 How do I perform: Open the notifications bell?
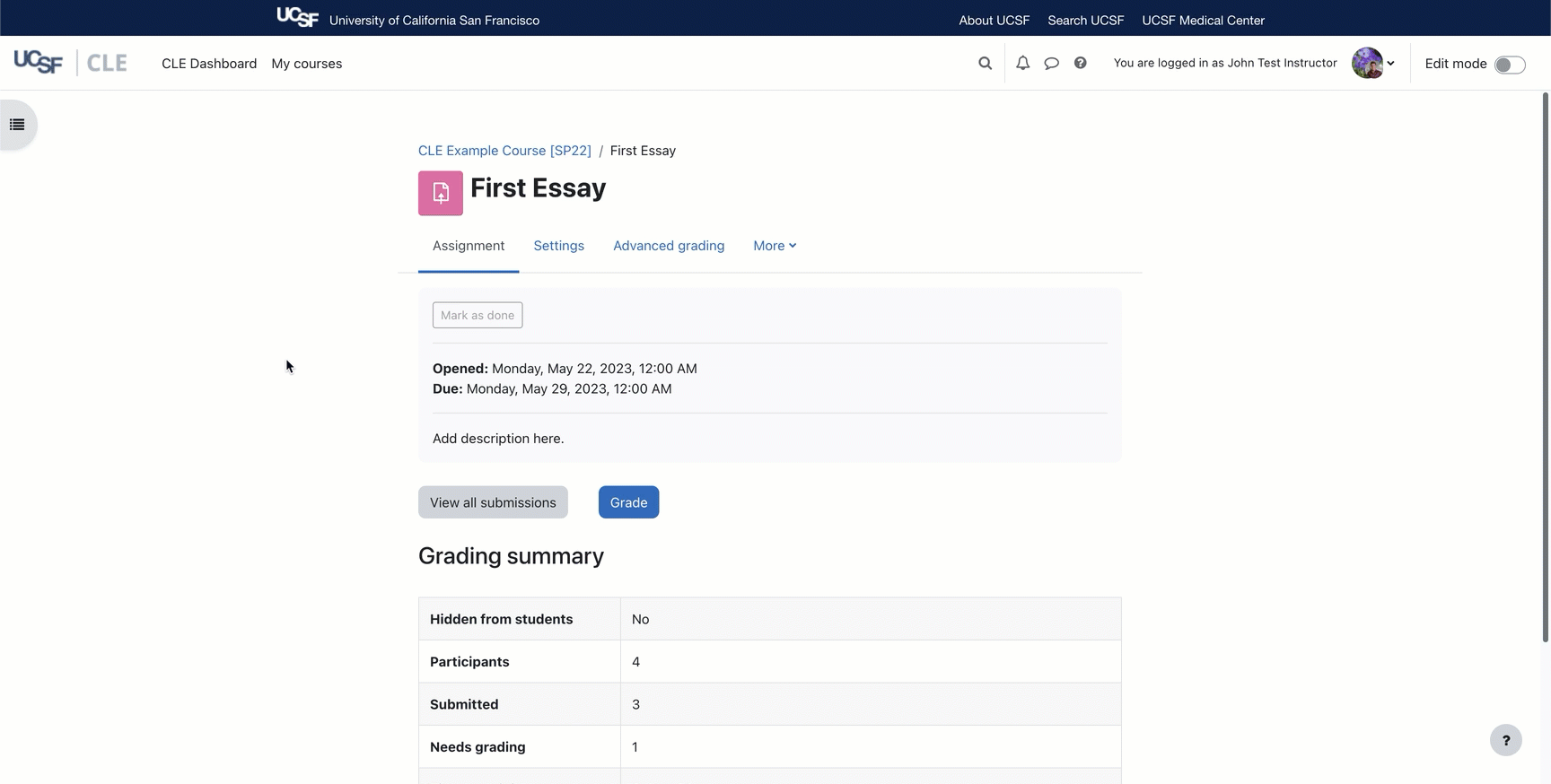(1022, 63)
